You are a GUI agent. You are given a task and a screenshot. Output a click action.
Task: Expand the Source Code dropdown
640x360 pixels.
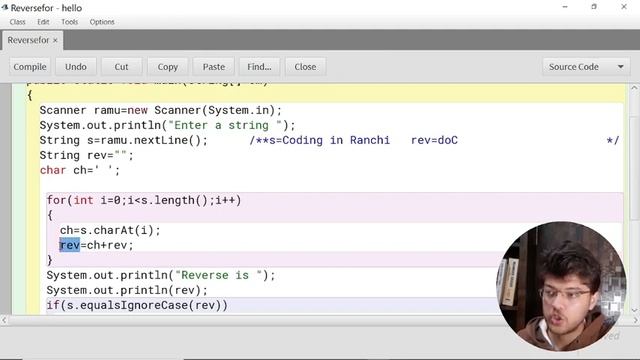pos(586,67)
